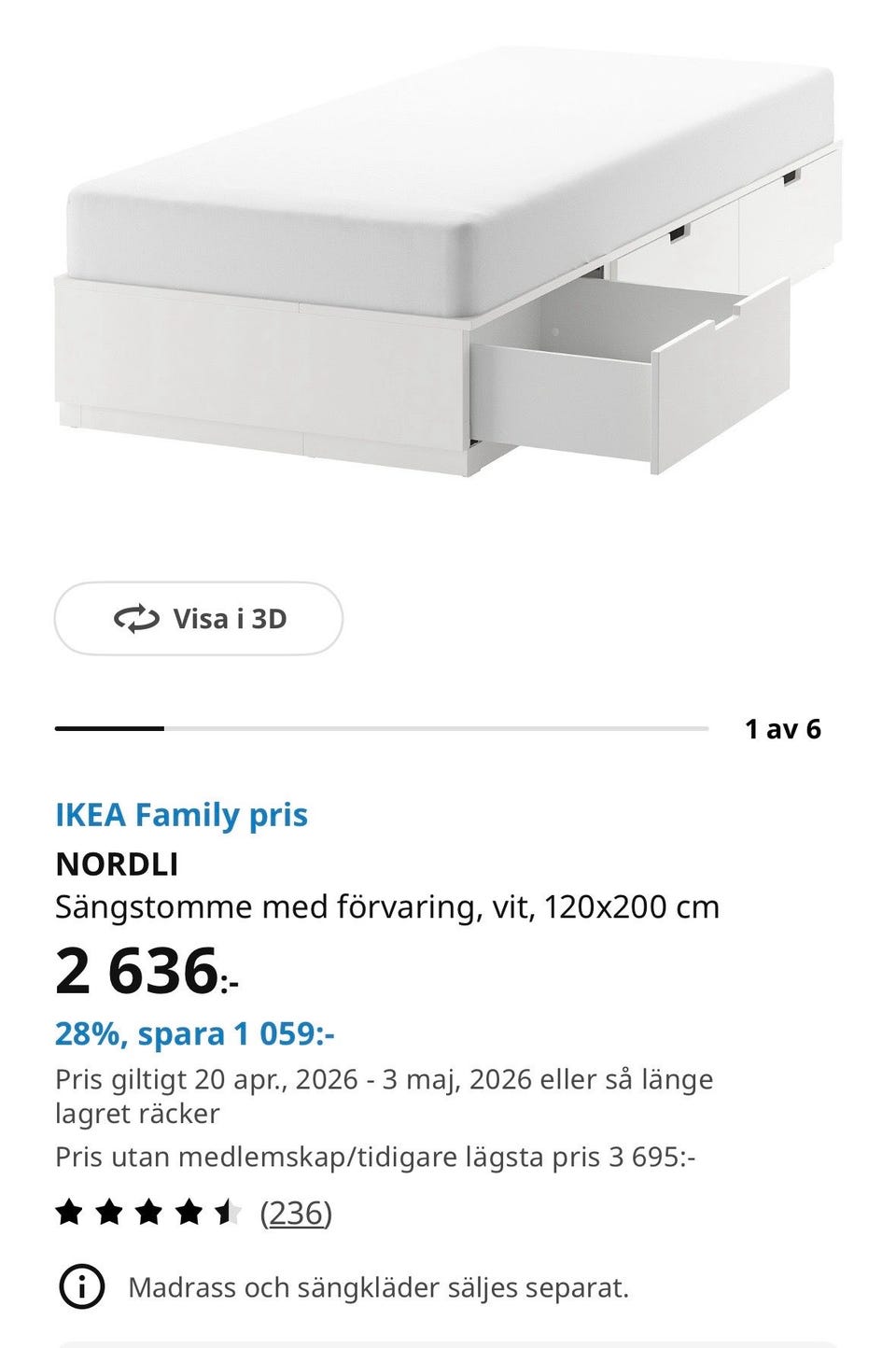896x1348 pixels.
Task: Click the Pris utan medlemskap 3 695:- line
Action: [x=375, y=1157]
